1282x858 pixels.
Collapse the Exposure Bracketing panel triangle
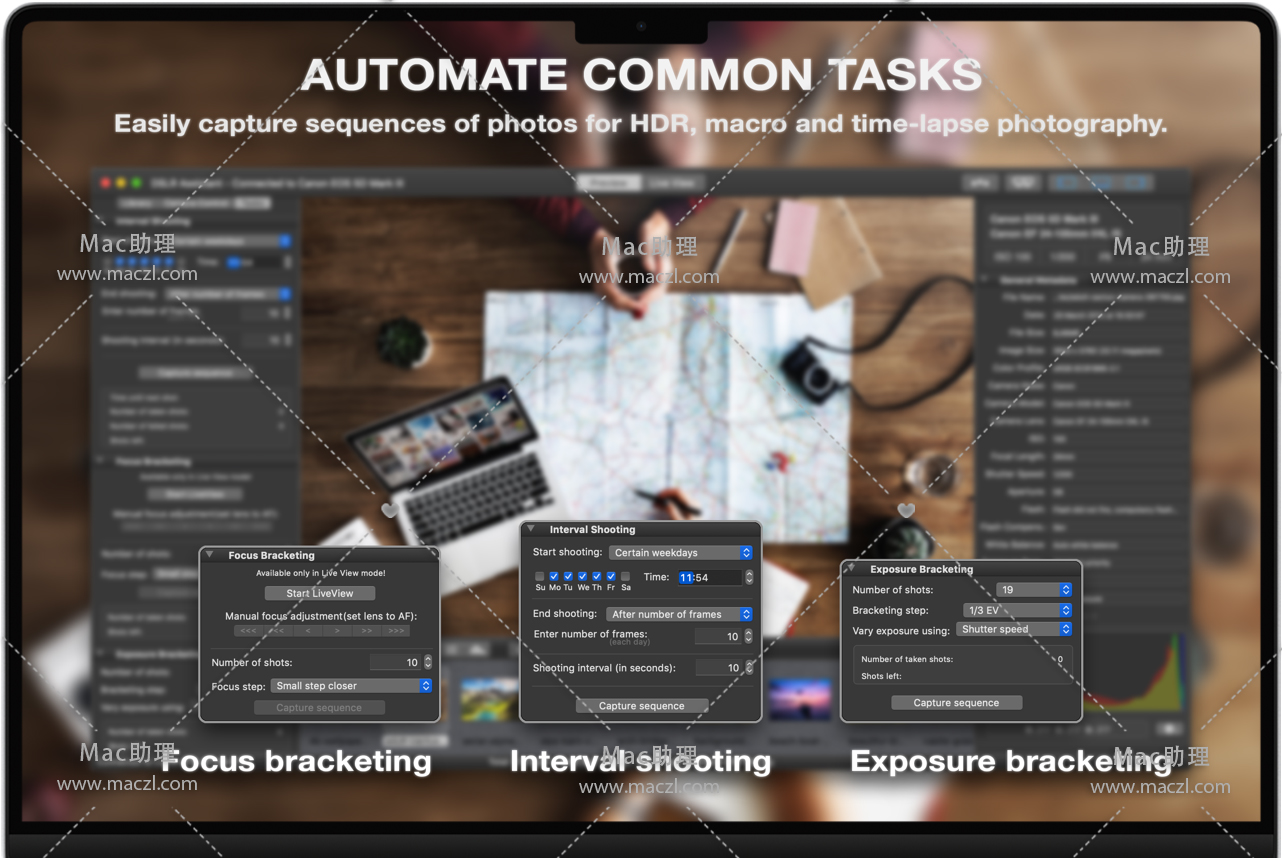[852, 569]
